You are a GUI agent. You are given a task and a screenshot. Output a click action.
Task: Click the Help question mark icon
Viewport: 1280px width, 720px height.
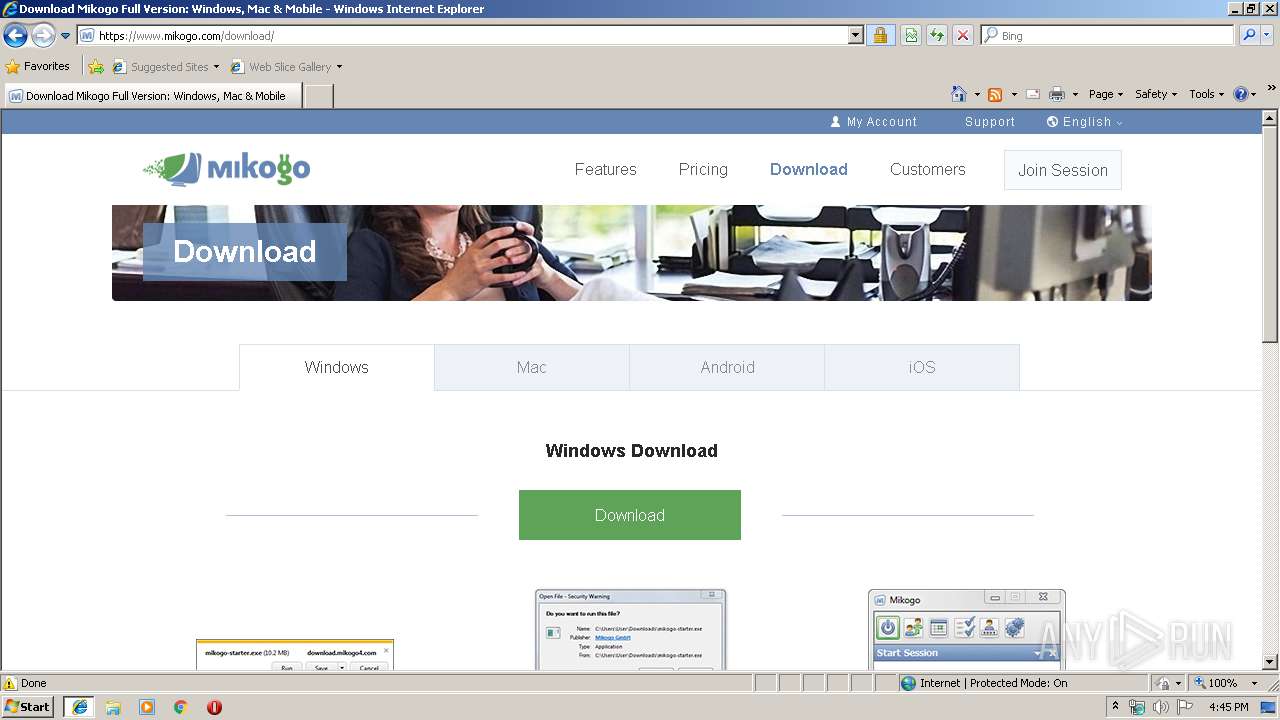[x=1241, y=94]
